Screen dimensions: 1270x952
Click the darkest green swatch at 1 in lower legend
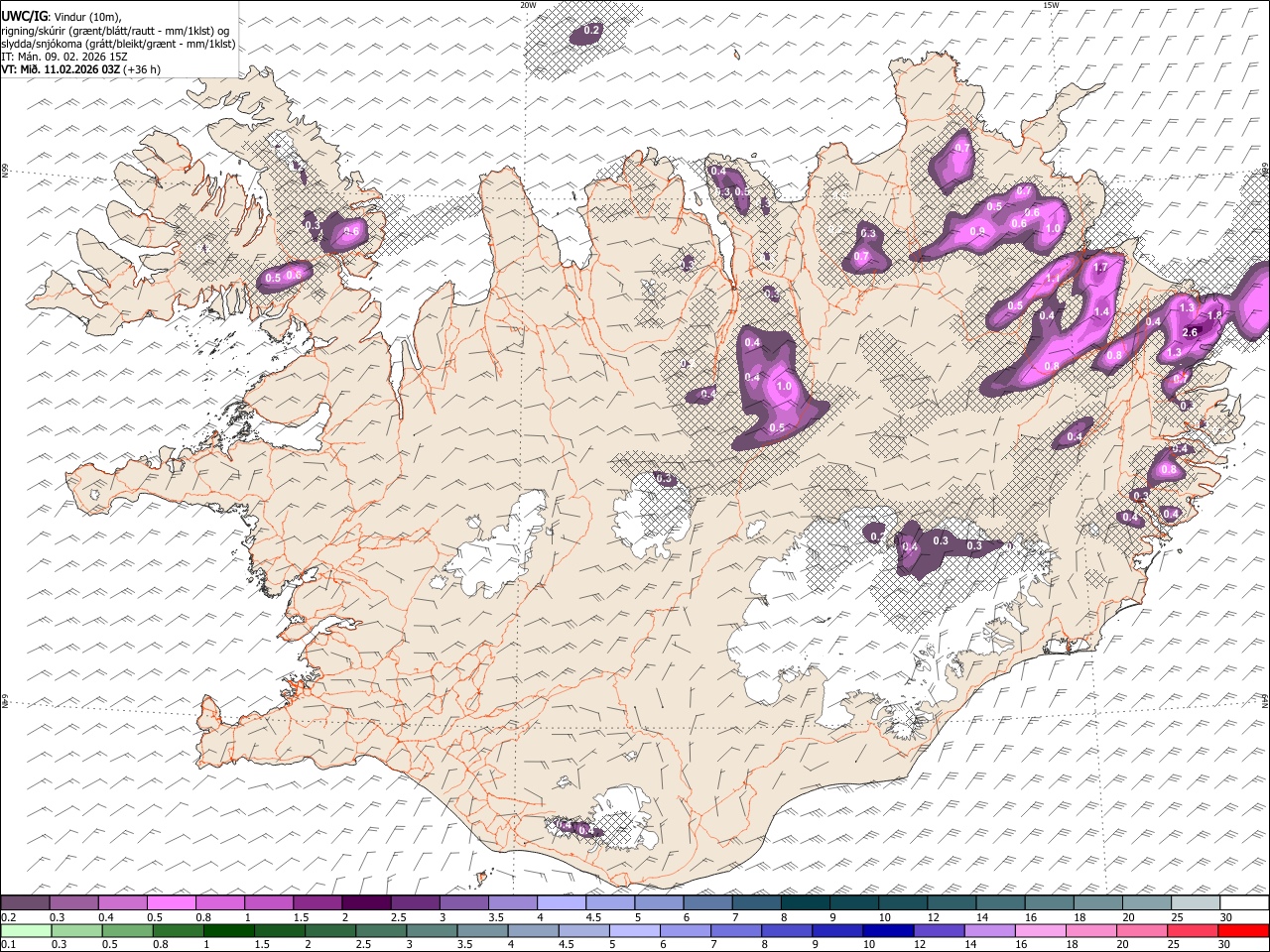coord(229,930)
